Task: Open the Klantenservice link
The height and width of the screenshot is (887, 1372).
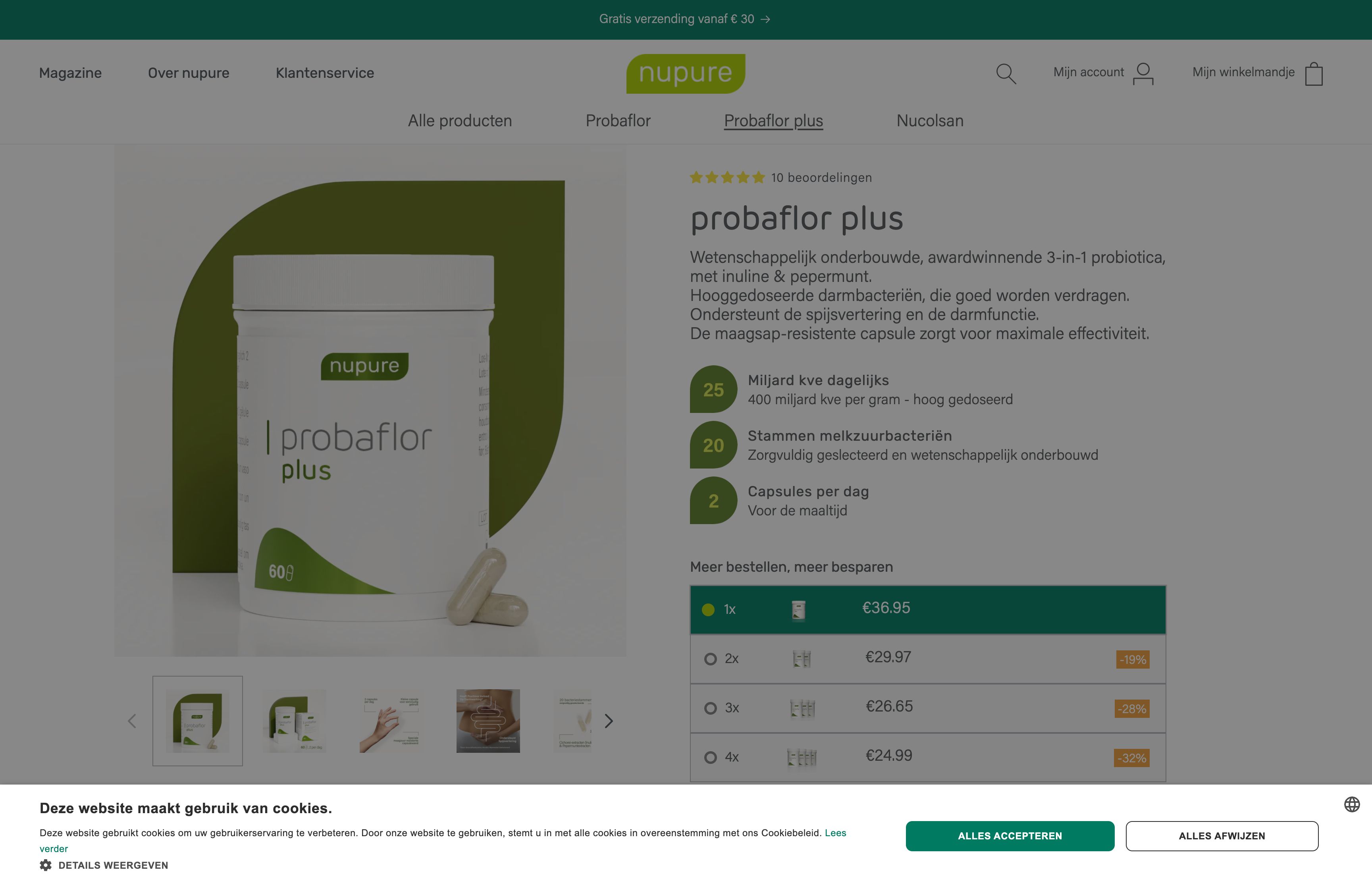Action: [x=325, y=73]
